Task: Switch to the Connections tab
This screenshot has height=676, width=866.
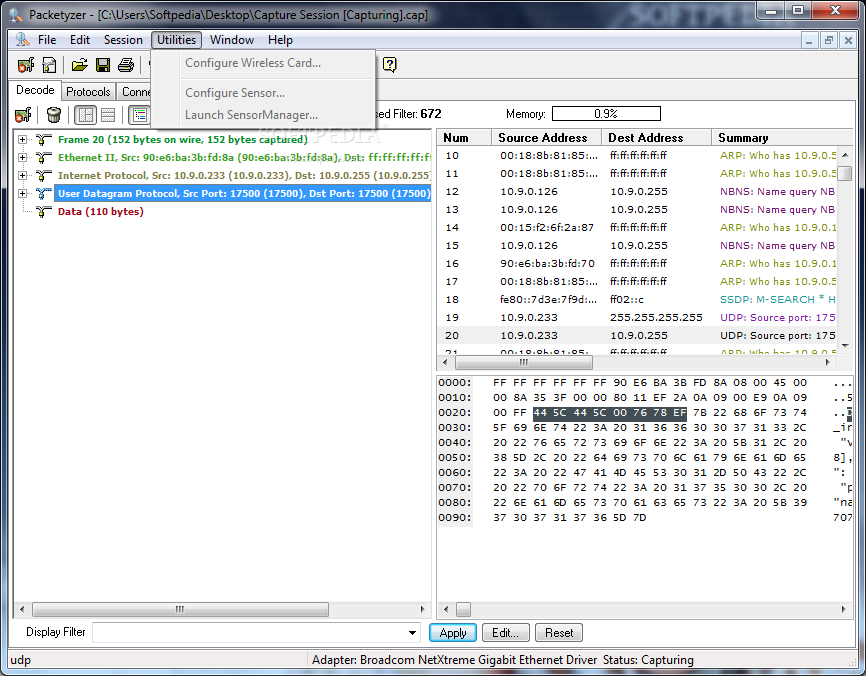Action: pyautogui.click(x=135, y=92)
